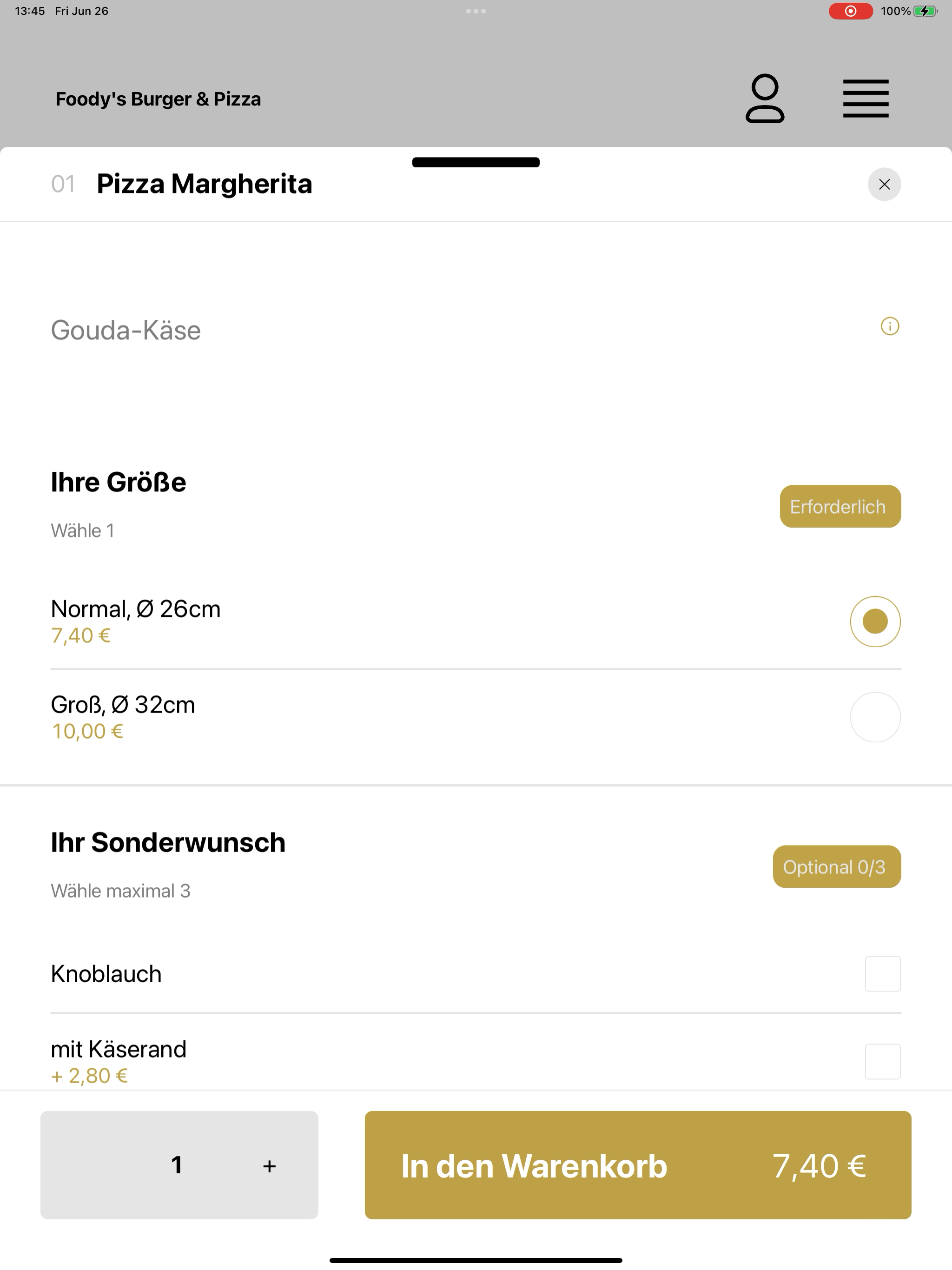Check the mit Käserand option
This screenshot has width=952, height=1270.
pos(883,1062)
